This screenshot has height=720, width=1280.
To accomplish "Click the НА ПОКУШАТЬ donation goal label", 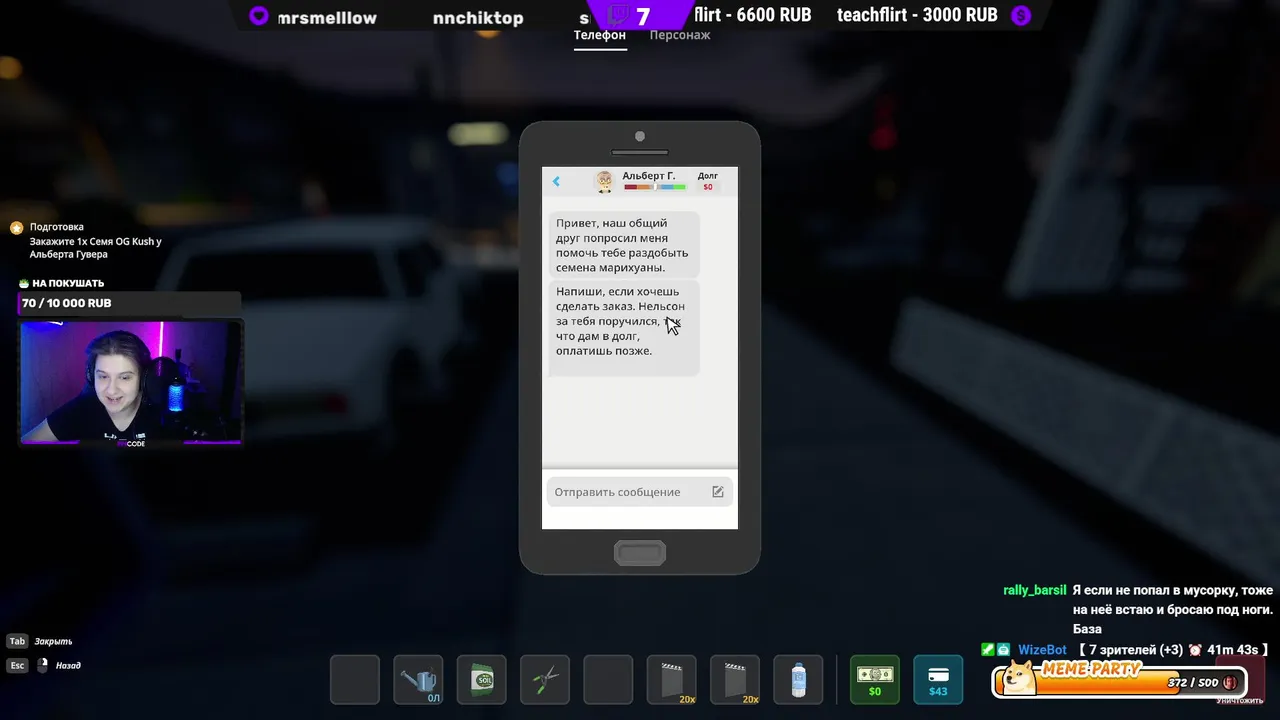I will tap(68, 283).
